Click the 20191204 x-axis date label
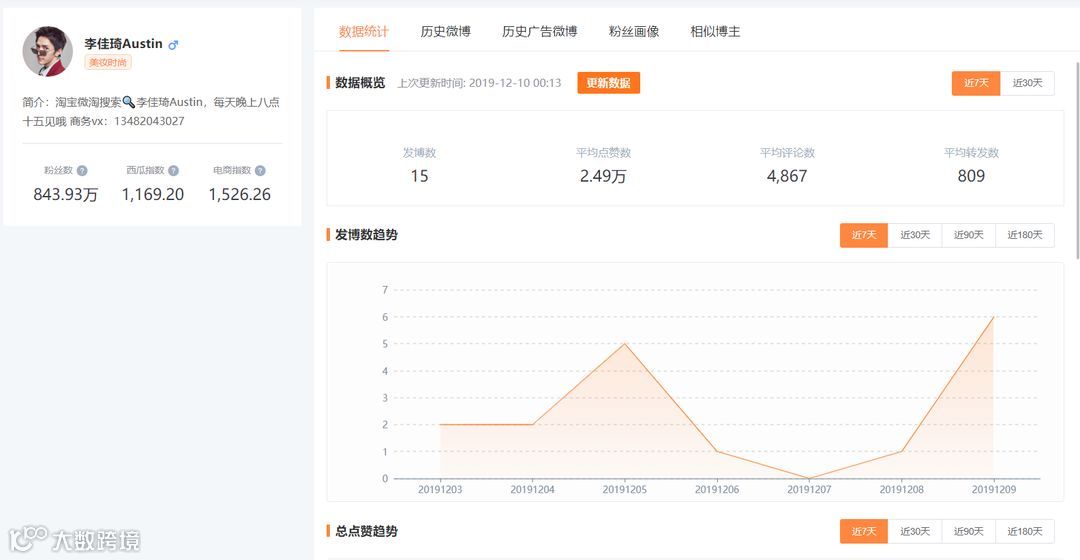This screenshot has height=560, width=1080. [x=532, y=490]
